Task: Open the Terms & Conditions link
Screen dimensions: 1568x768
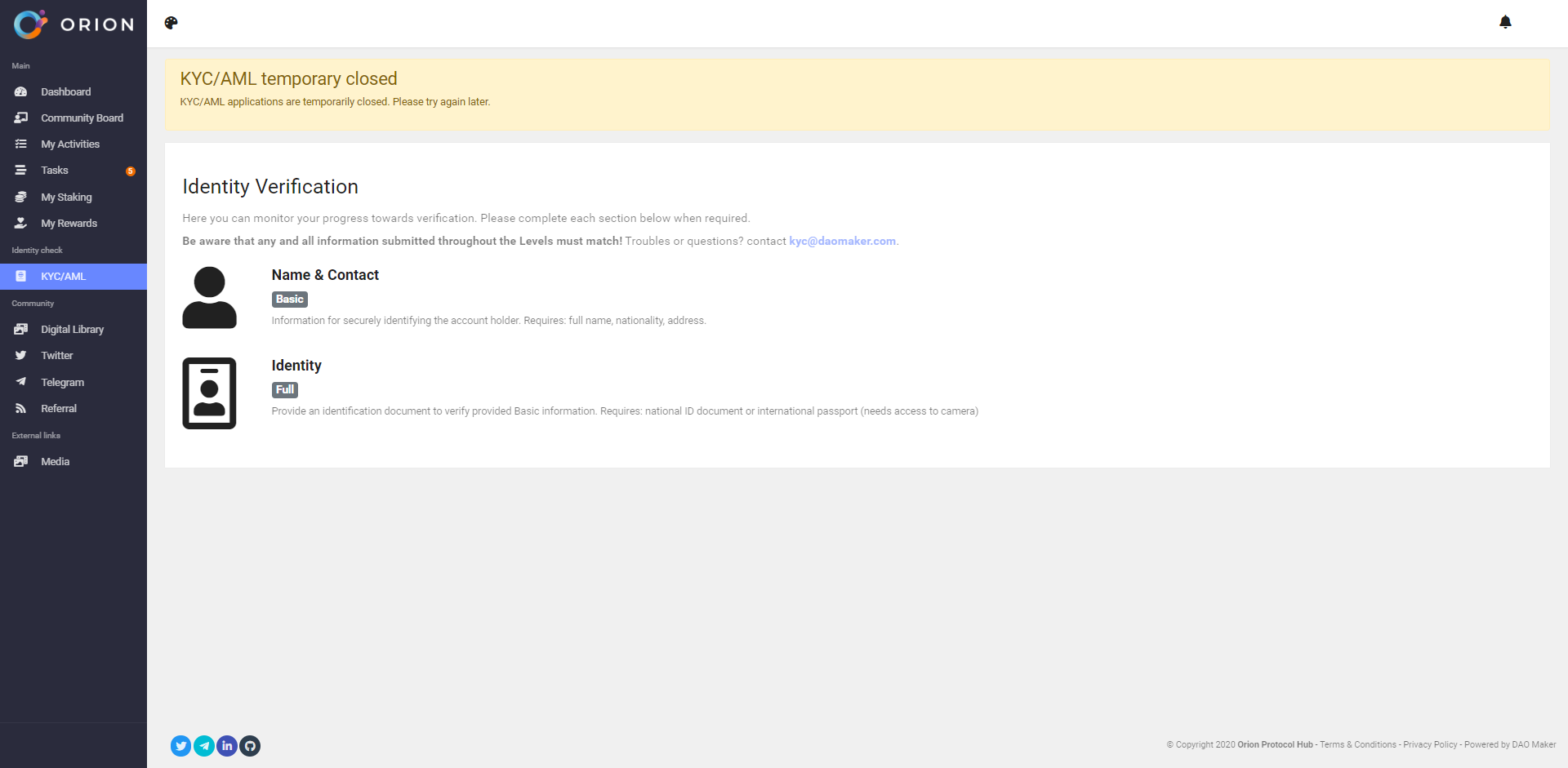Action: pos(1357,745)
